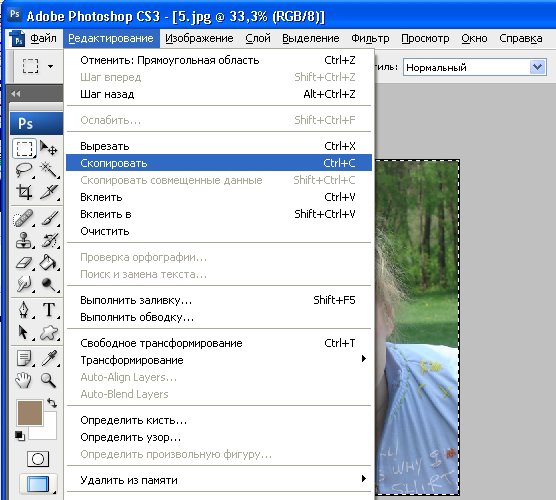Open the Нормальный style dropdown

(475, 67)
